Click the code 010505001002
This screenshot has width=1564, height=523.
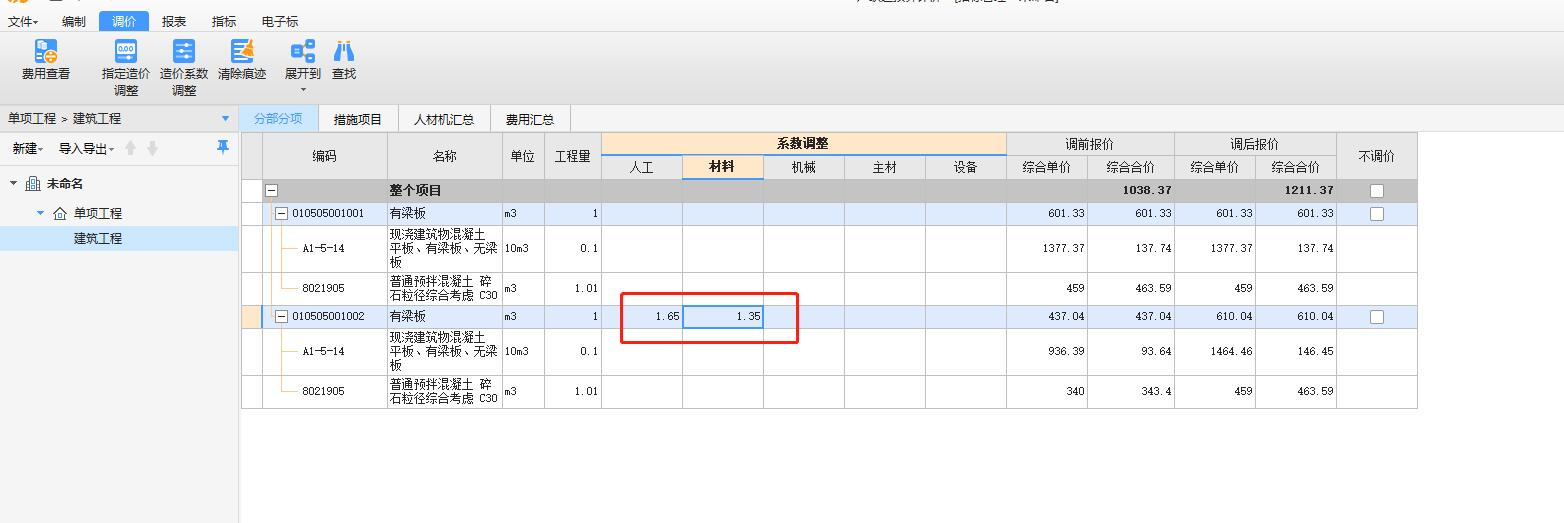pyautogui.click(x=328, y=317)
